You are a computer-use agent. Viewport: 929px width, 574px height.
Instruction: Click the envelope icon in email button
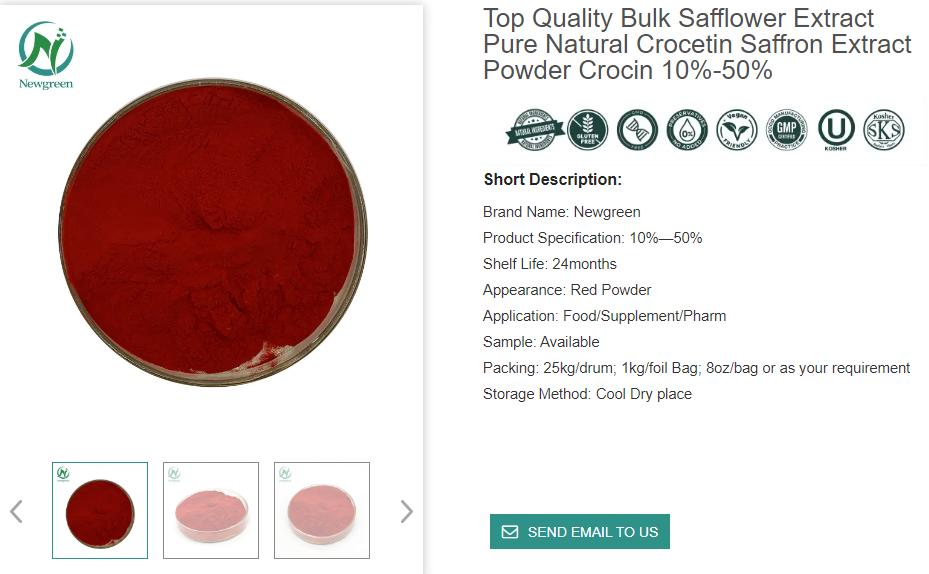[510, 532]
